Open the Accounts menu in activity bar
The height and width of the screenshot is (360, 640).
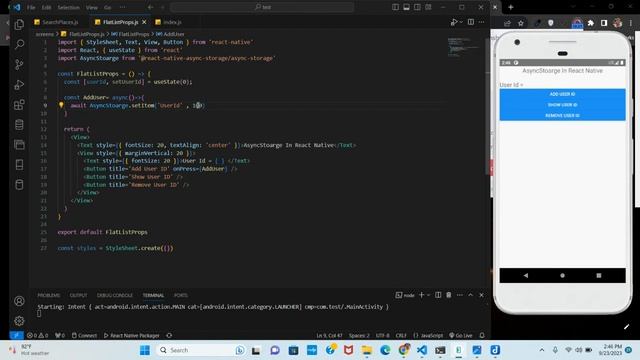tap(19, 301)
